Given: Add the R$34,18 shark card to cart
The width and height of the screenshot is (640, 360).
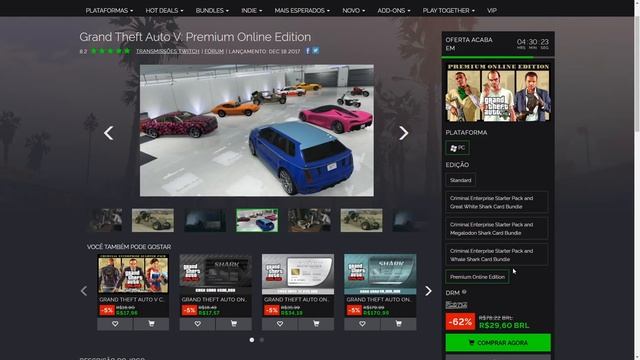Looking at the screenshot, I should coord(316,324).
